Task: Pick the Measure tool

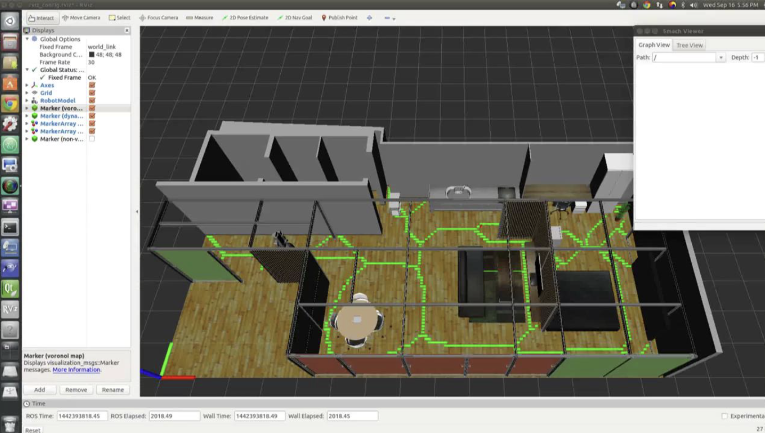Action: point(200,18)
